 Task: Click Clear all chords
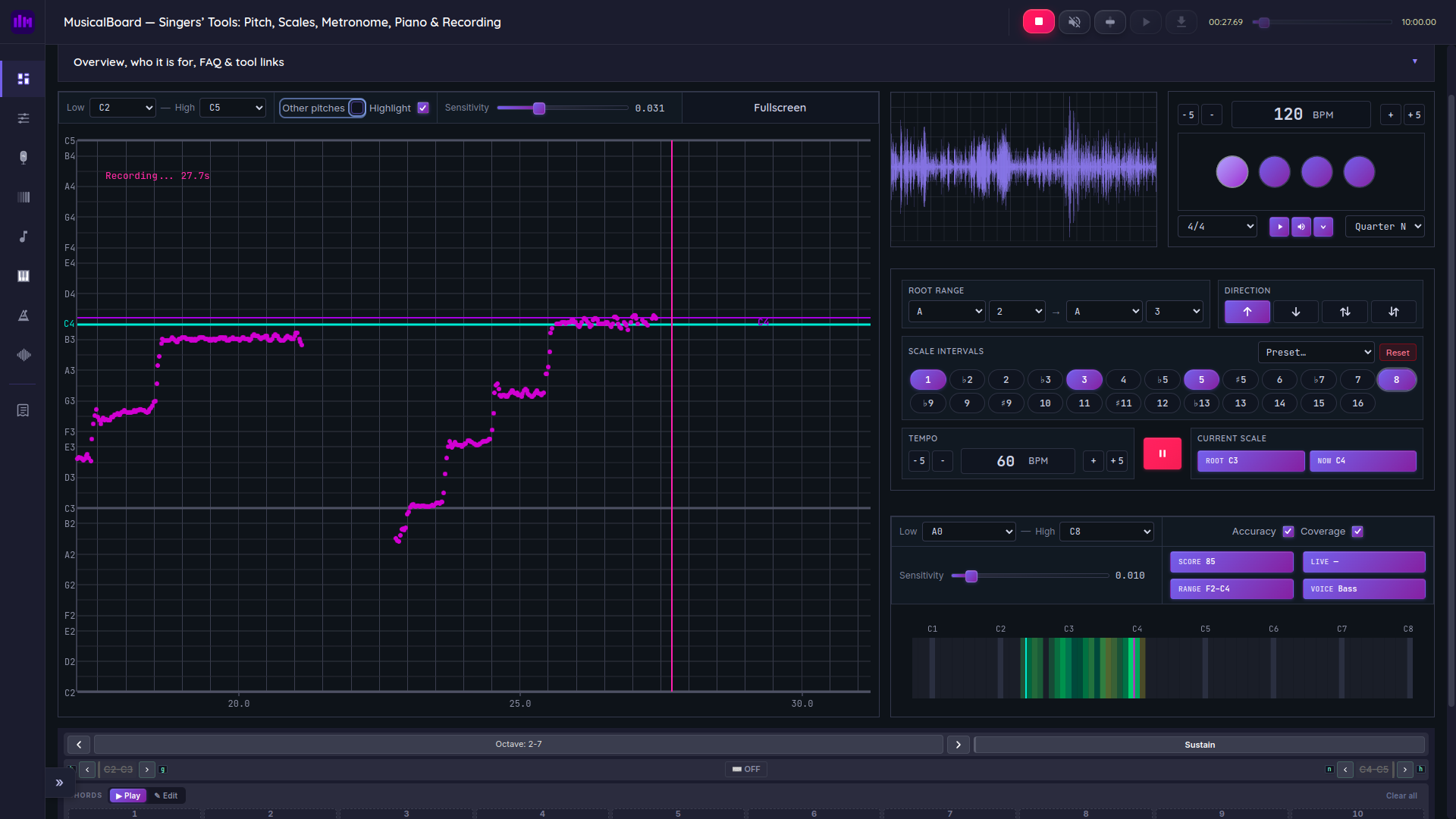(1401, 795)
